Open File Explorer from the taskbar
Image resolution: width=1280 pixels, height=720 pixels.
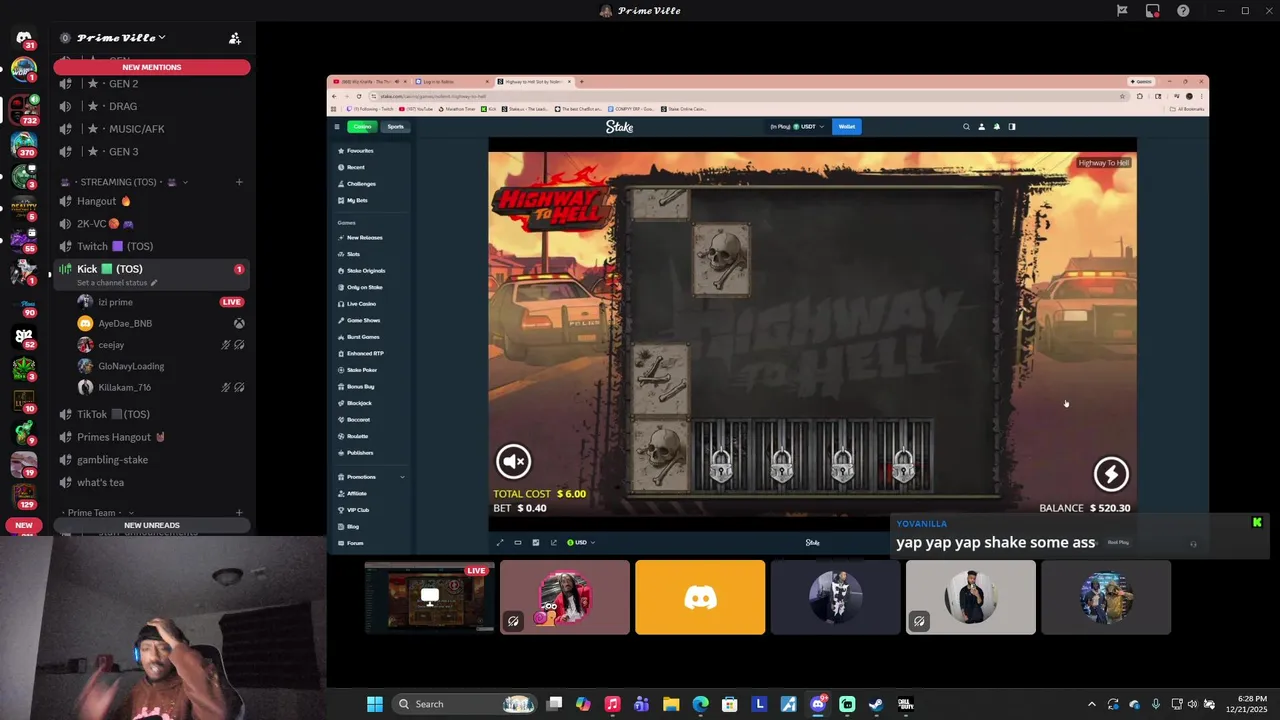pos(671,704)
